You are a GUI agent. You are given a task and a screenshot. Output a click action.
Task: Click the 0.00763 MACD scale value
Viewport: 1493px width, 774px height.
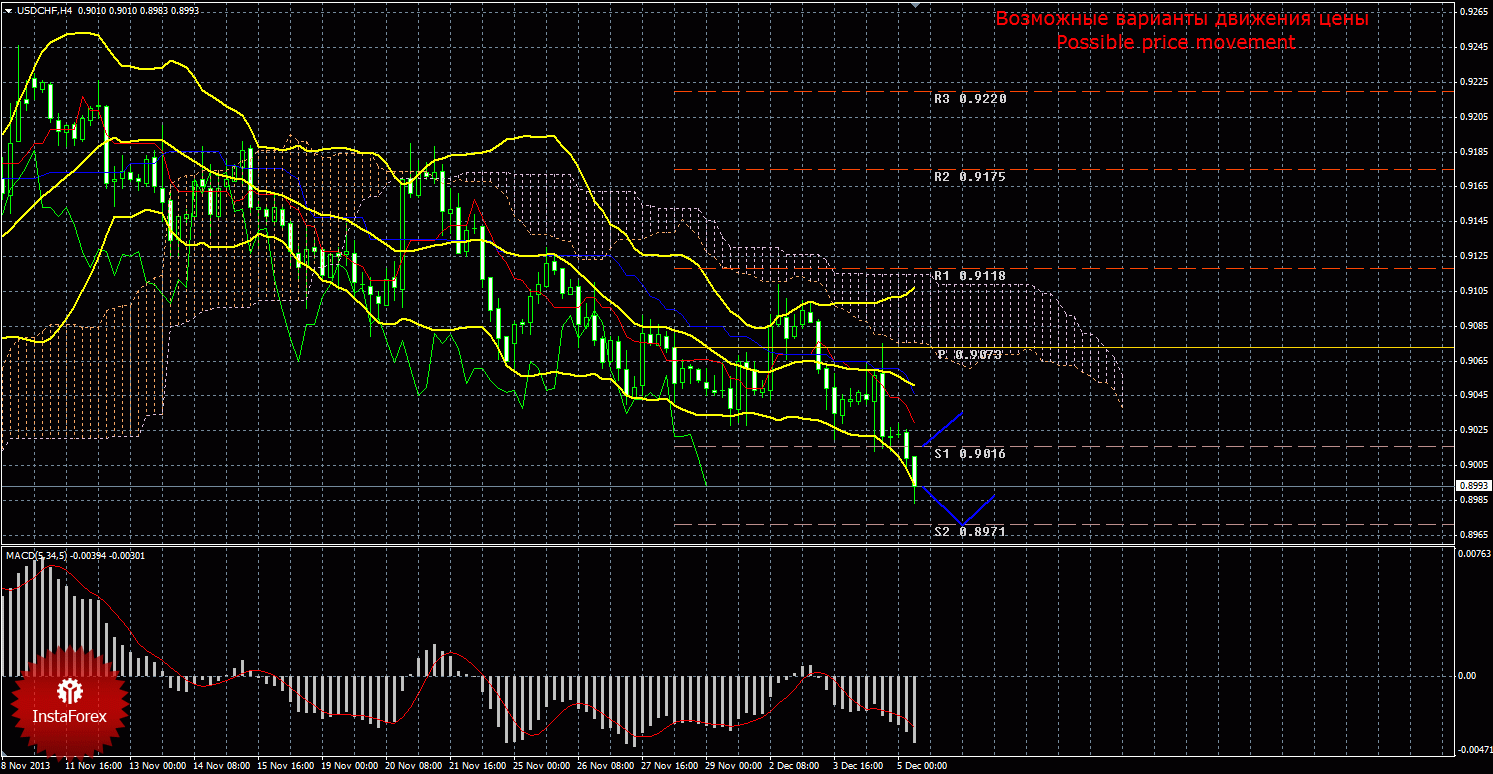pyautogui.click(x=1473, y=553)
